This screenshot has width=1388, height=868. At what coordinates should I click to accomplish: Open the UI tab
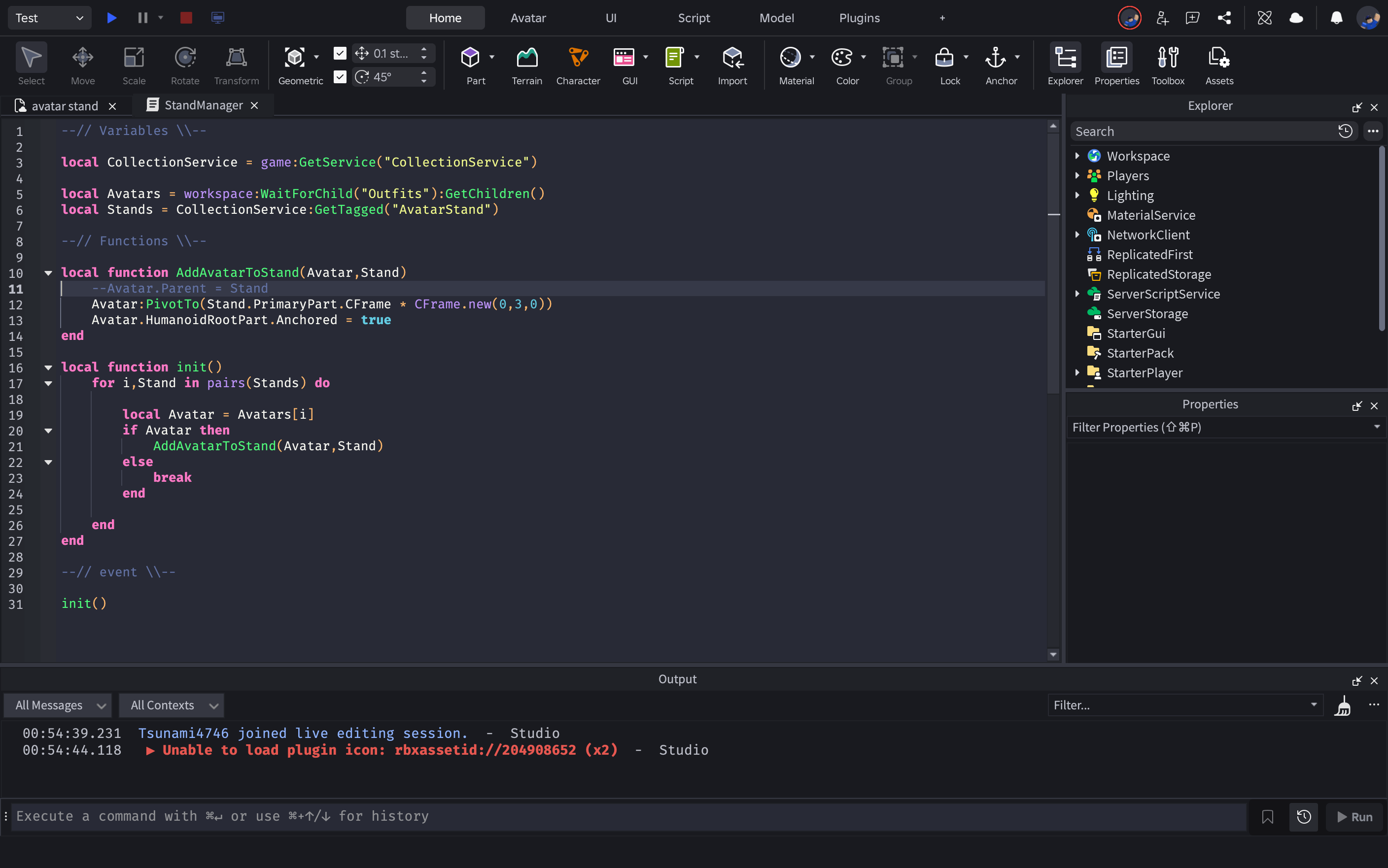pos(611,18)
